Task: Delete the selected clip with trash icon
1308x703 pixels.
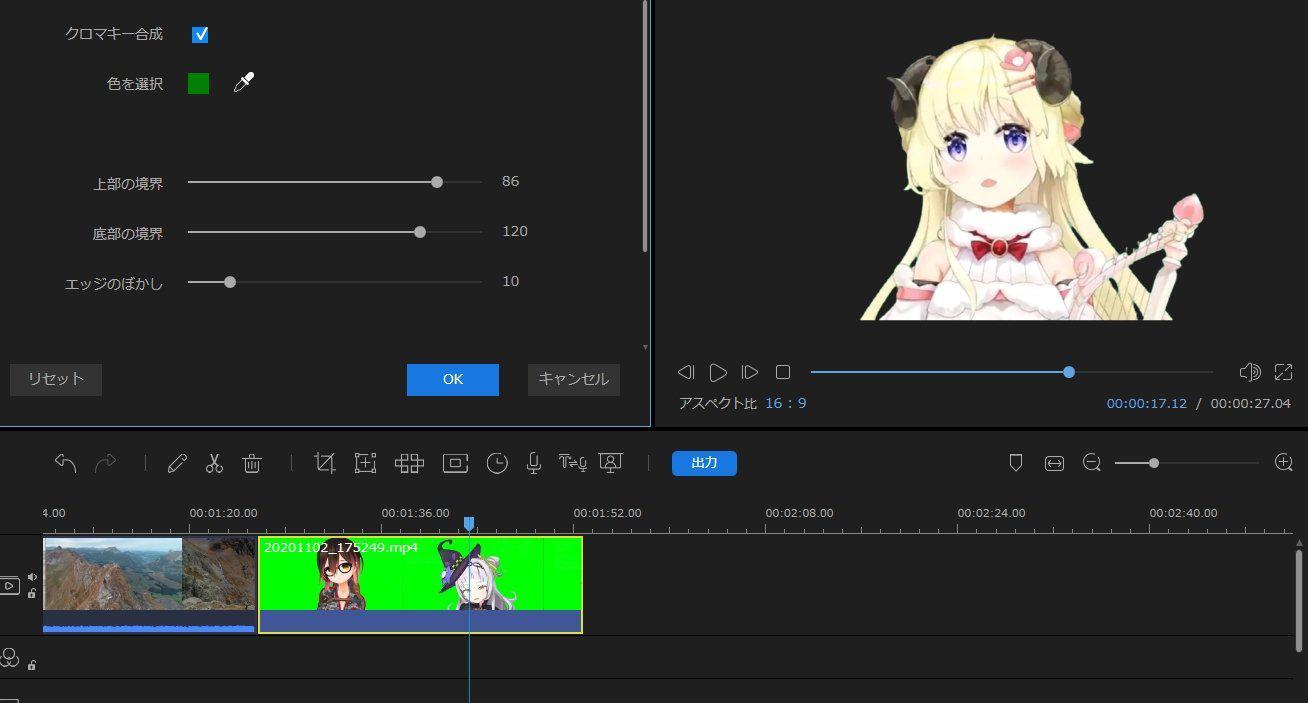Action: click(252, 463)
